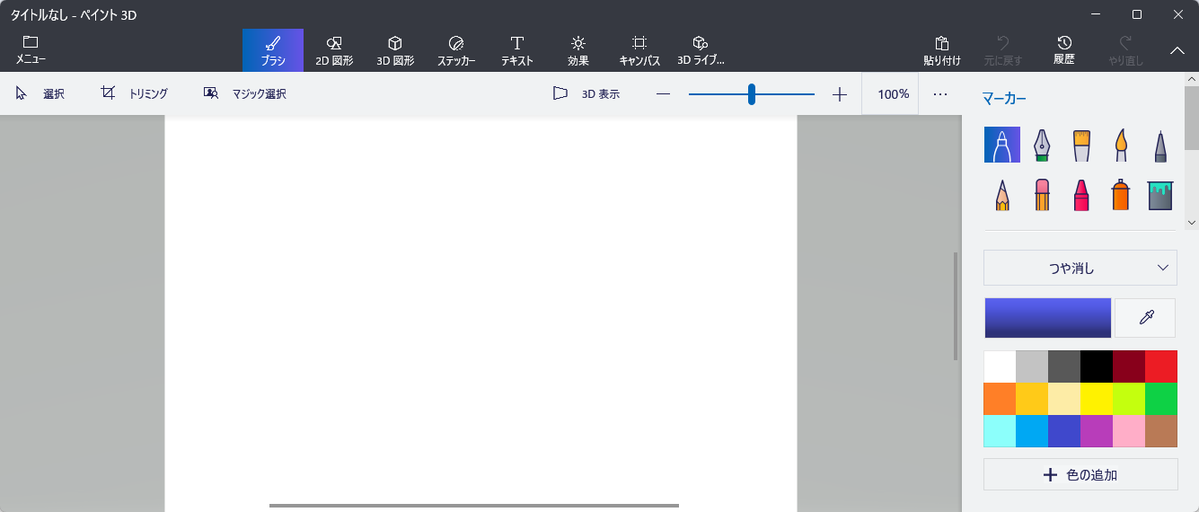Choose the bright red color swatch
This screenshot has height=512, width=1199.
point(1161,366)
